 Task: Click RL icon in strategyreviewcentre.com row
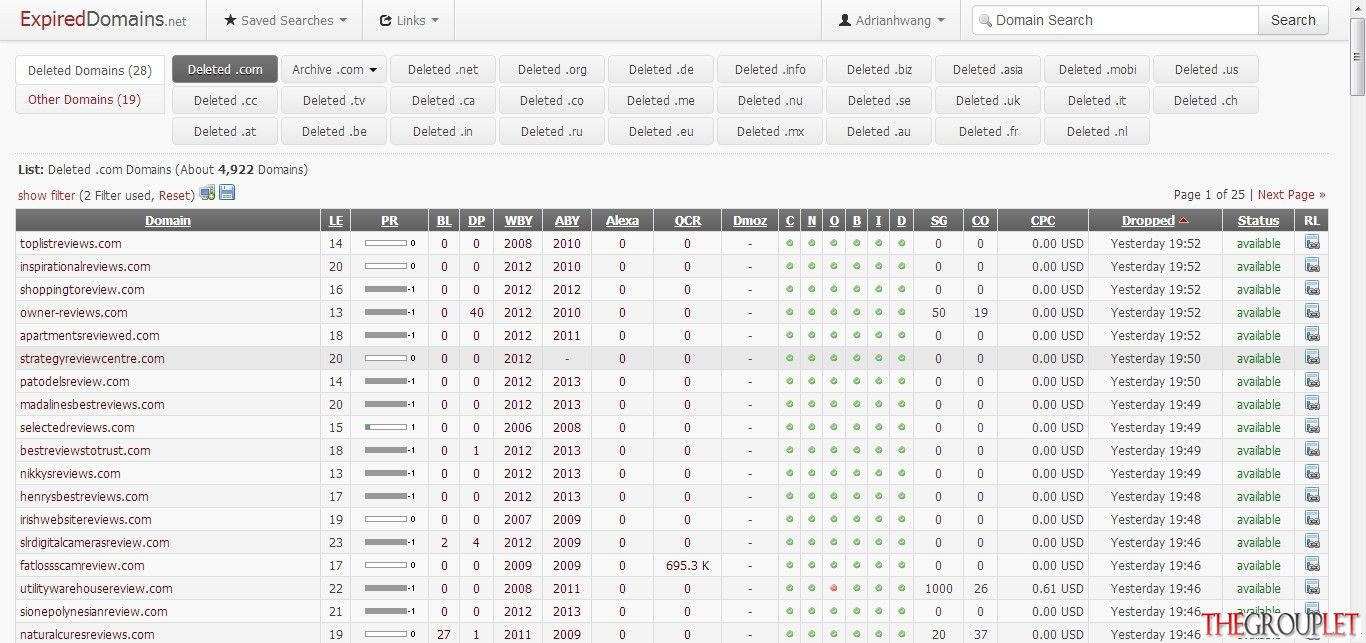1312,358
